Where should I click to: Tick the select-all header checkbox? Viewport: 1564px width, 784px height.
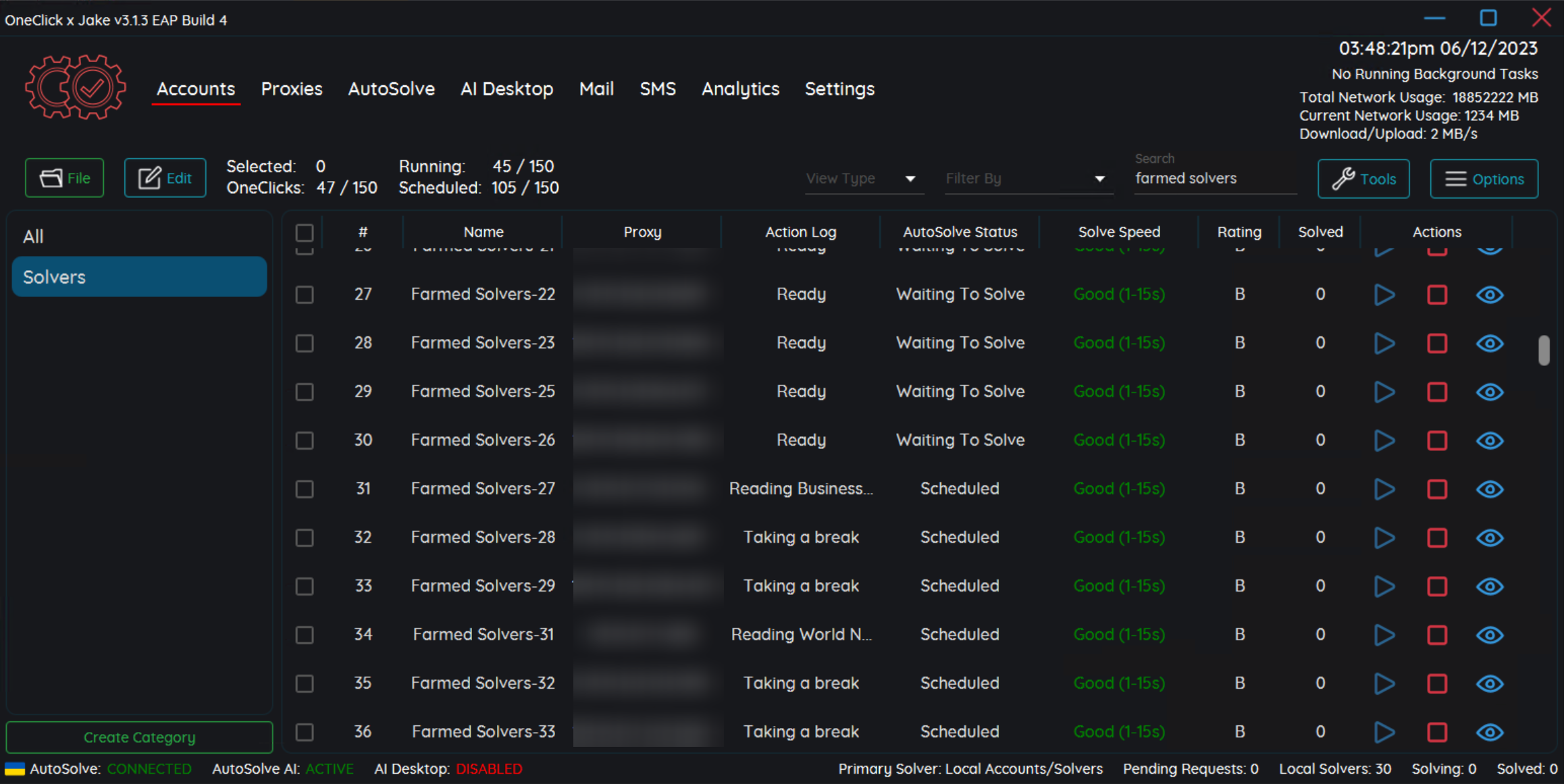(x=305, y=233)
